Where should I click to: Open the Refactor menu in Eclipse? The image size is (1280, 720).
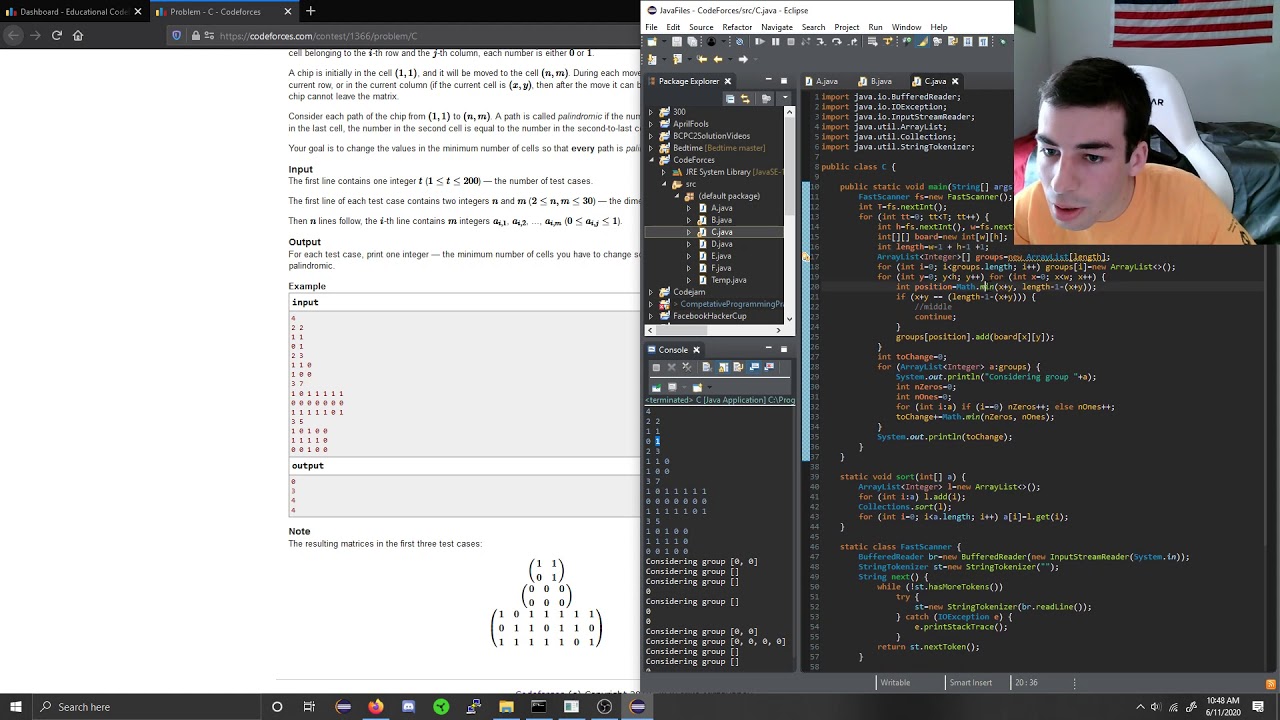pos(737,27)
